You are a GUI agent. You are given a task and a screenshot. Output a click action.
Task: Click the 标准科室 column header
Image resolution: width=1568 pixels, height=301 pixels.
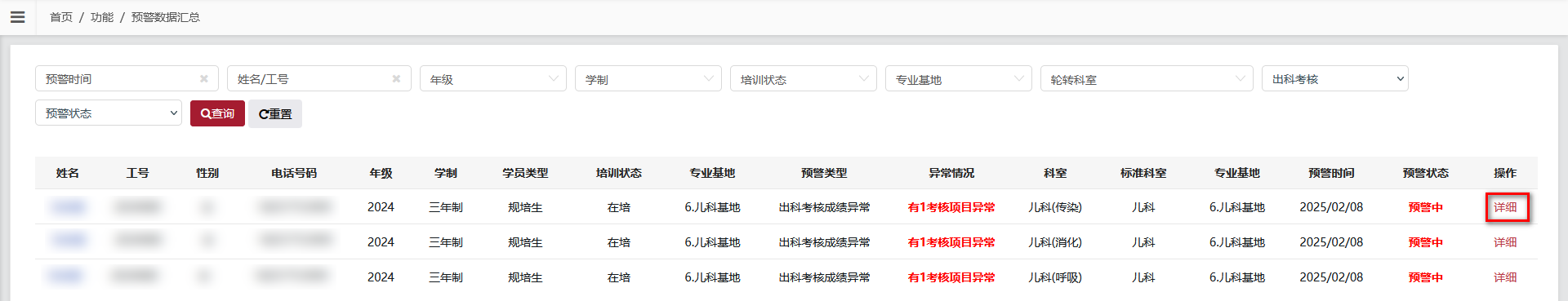click(x=1143, y=173)
